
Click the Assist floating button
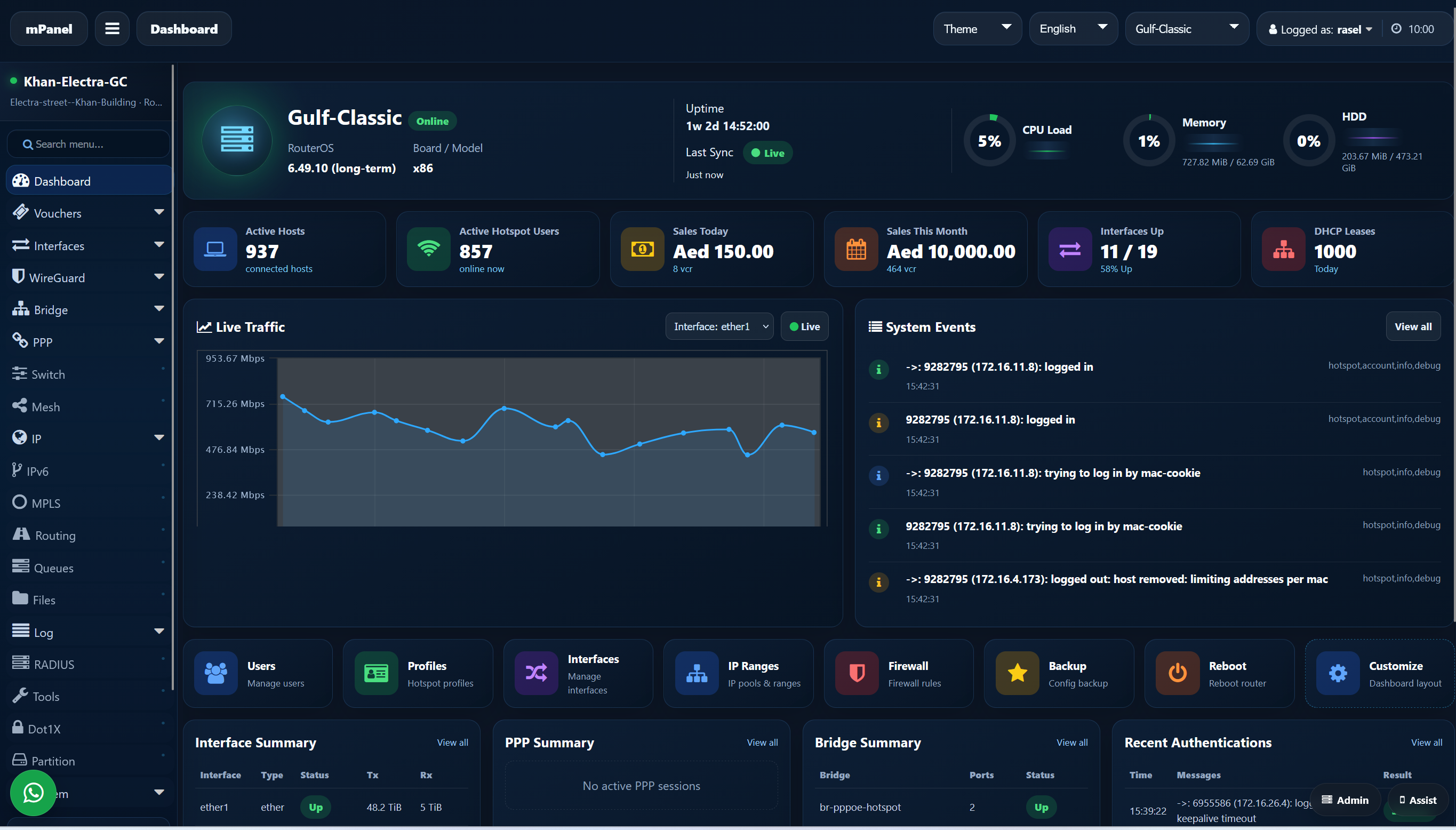pyautogui.click(x=1418, y=800)
